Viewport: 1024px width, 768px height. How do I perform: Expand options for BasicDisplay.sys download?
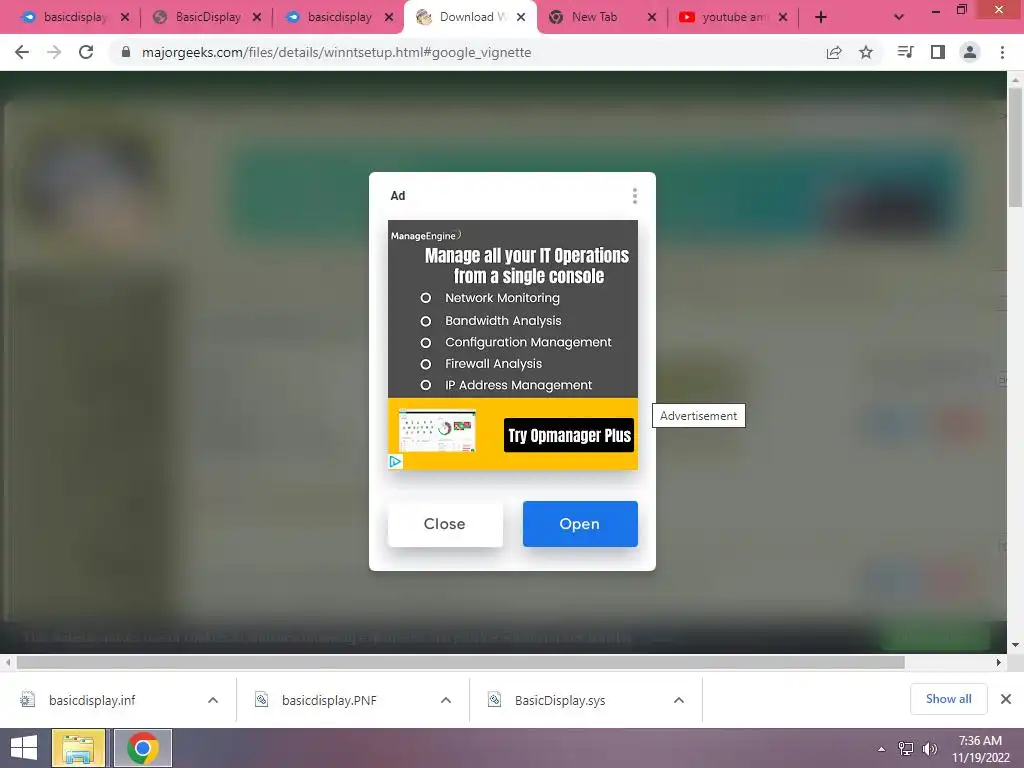679,700
